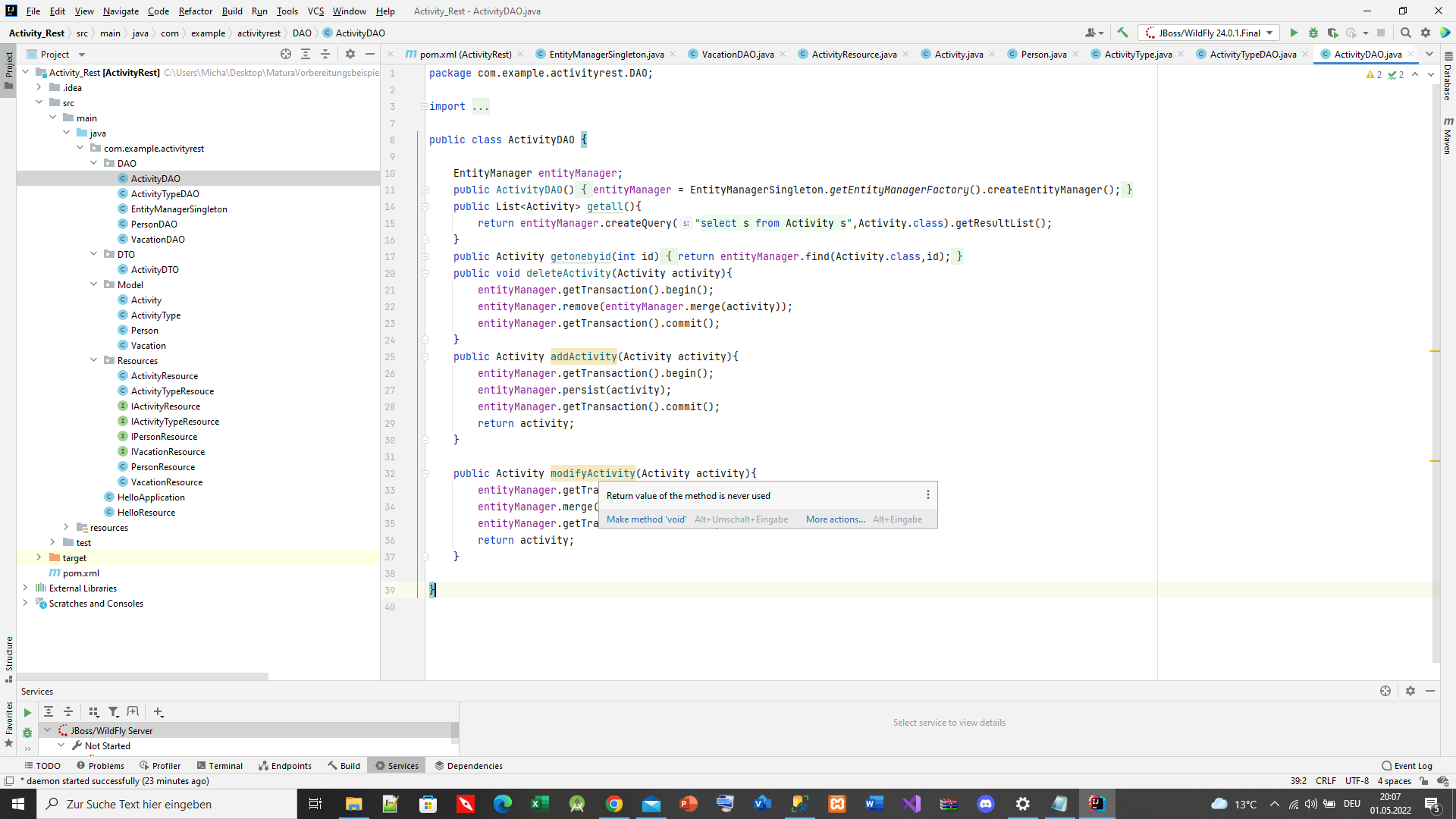The height and width of the screenshot is (819, 1456).
Task: Toggle the Services tool window button
Action: click(397, 765)
